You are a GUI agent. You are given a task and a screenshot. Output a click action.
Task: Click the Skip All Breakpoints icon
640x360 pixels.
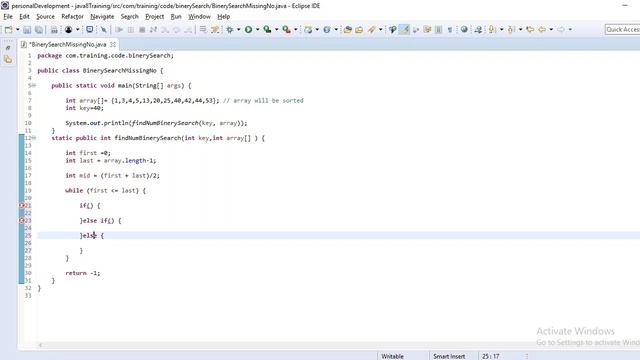[104, 29]
